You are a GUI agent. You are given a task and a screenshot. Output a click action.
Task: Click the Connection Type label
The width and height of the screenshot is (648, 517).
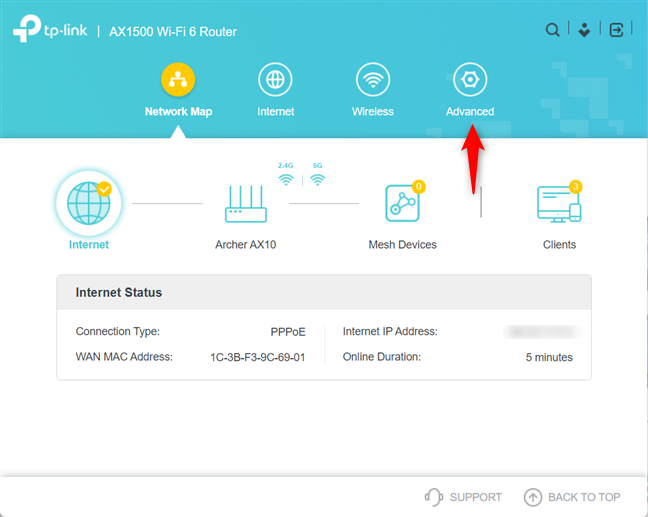(118, 331)
